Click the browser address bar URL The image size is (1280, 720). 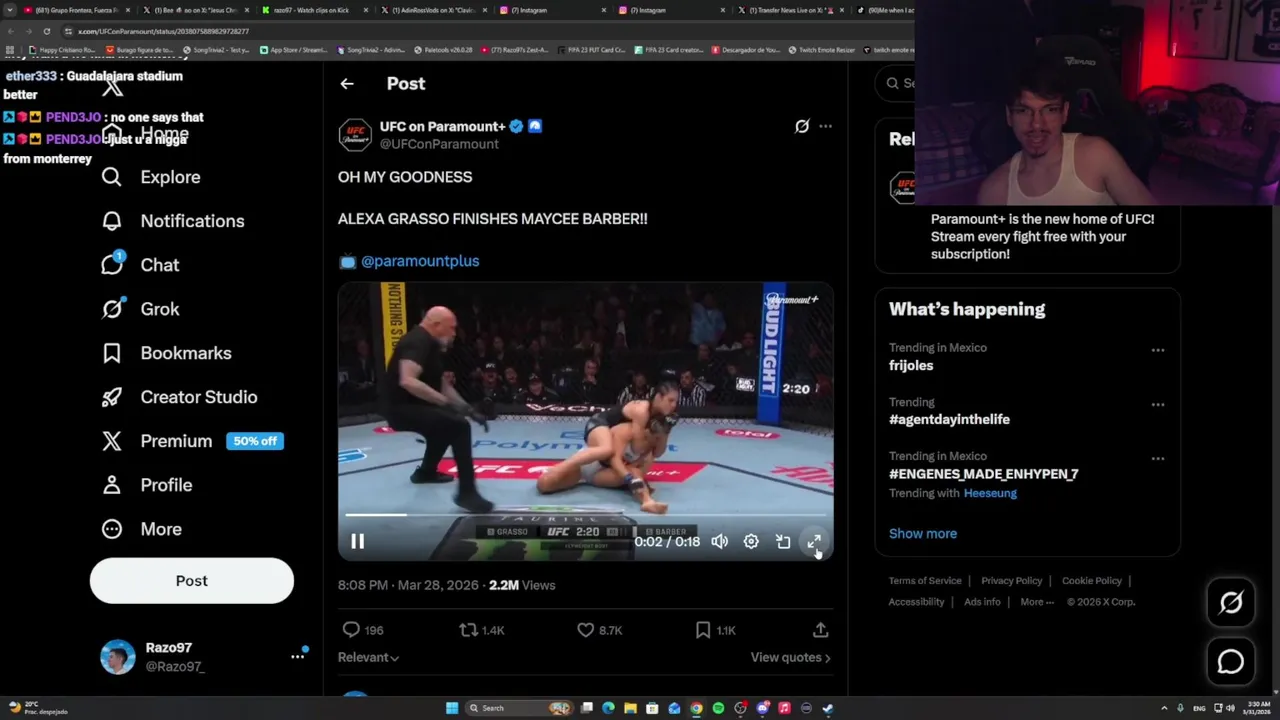pyautogui.click(x=163, y=31)
